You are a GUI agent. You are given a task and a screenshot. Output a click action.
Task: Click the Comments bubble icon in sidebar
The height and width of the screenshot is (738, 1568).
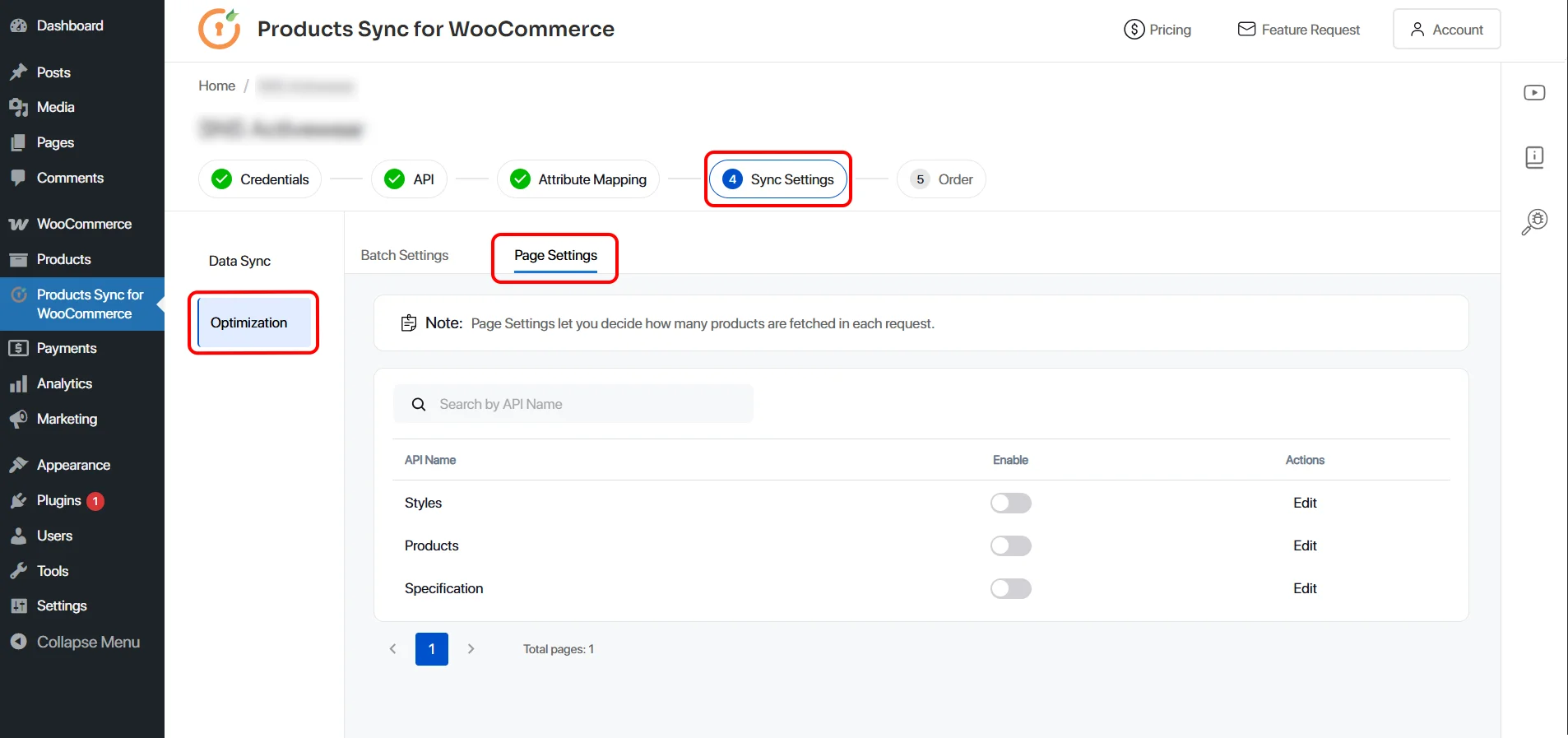18,178
